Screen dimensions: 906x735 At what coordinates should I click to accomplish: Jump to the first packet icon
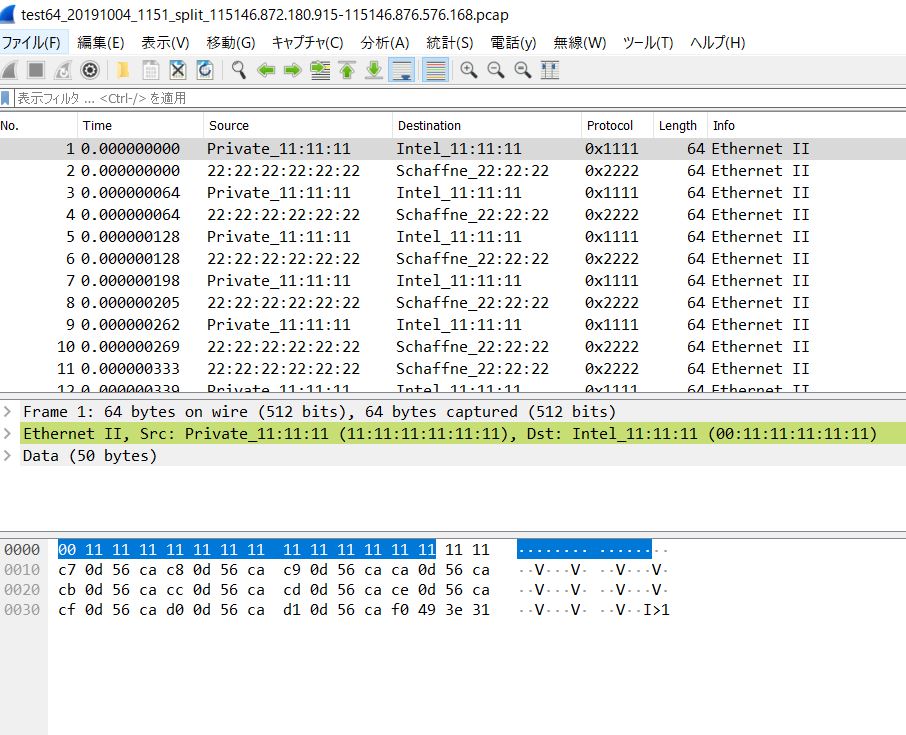pyautogui.click(x=347, y=70)
